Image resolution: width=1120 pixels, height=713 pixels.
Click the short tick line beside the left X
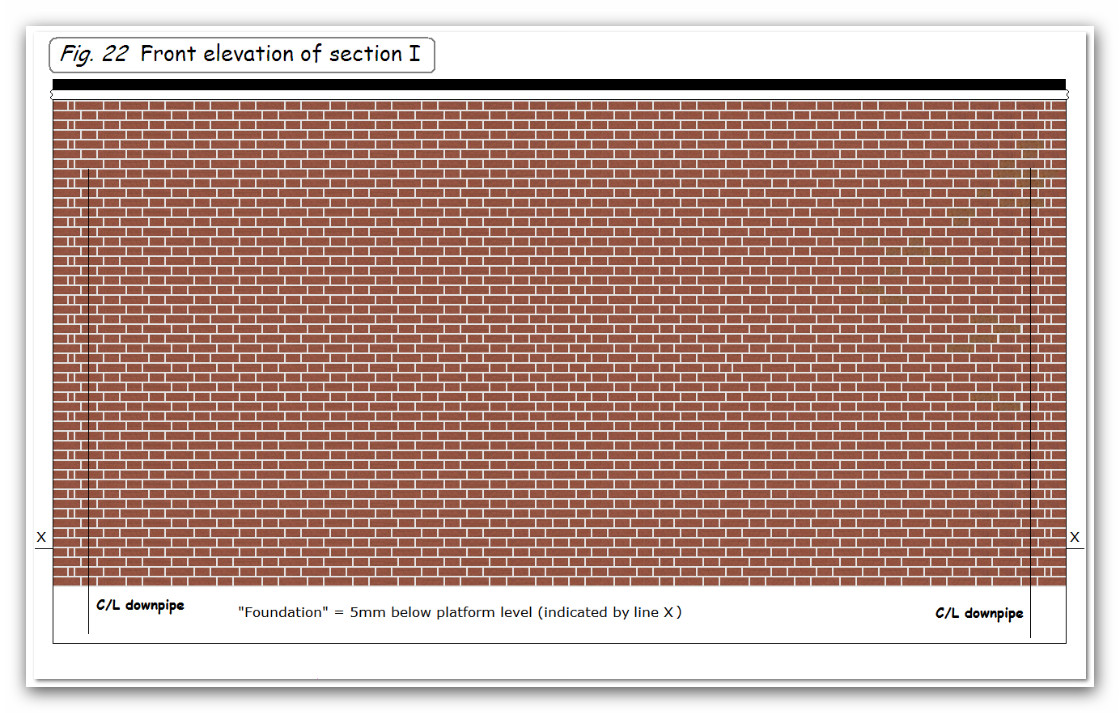tap(44, 549)
